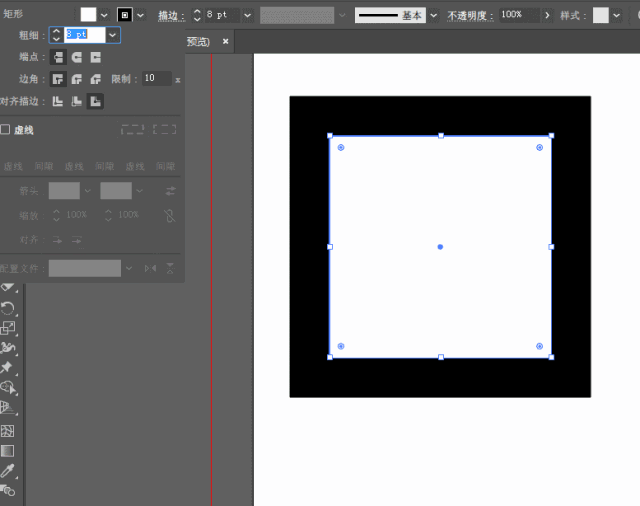This screenshot has width=640, height=506.
Task: Open the 描边 stroke panel link
Action: tap(171, 16)
